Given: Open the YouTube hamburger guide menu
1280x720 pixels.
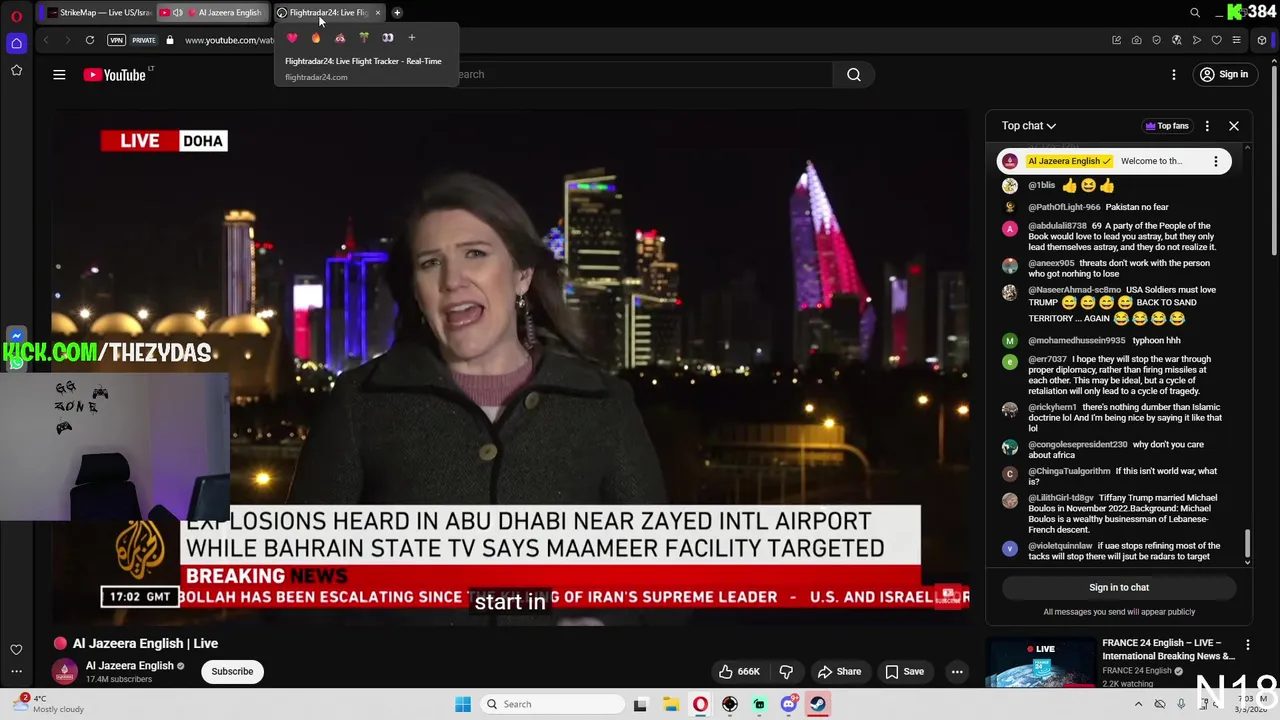Looking at the screenshot, I should click(59, 75).
